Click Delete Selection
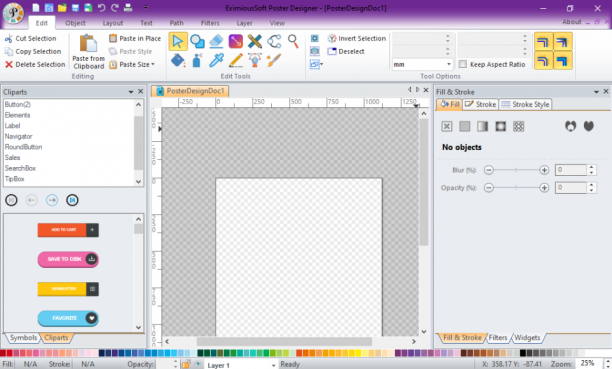This screenshot has width=612, height=369. coord(35,64)
